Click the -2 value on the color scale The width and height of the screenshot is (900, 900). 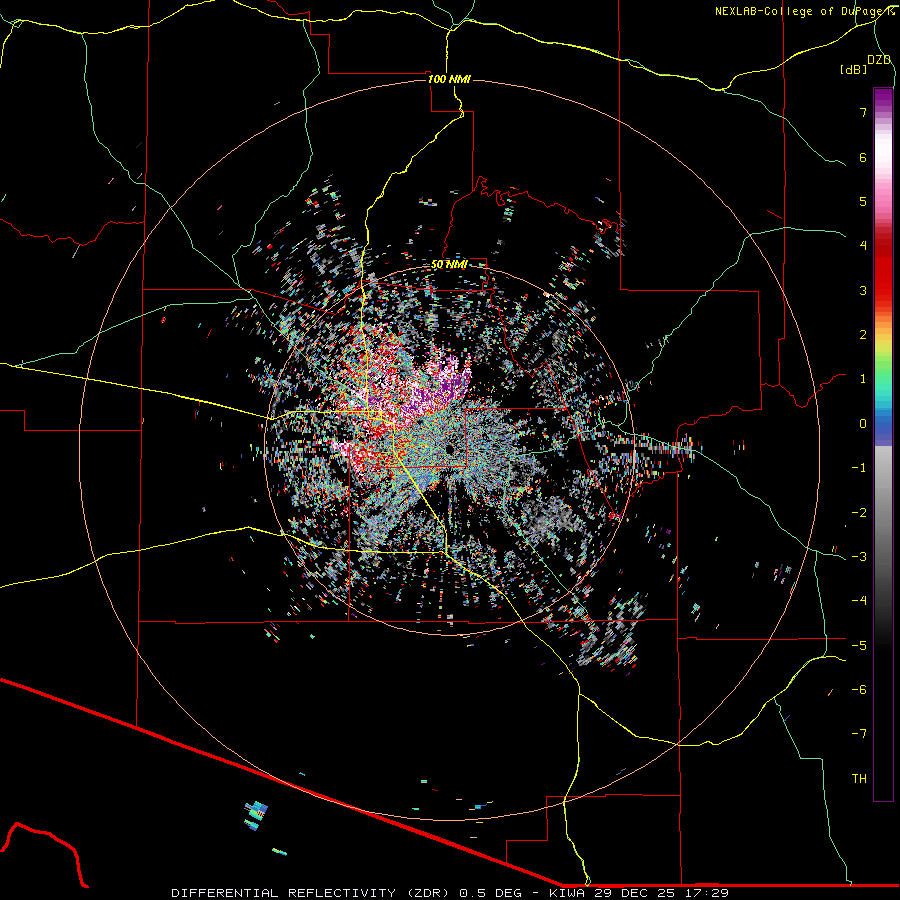click(859, 512)
